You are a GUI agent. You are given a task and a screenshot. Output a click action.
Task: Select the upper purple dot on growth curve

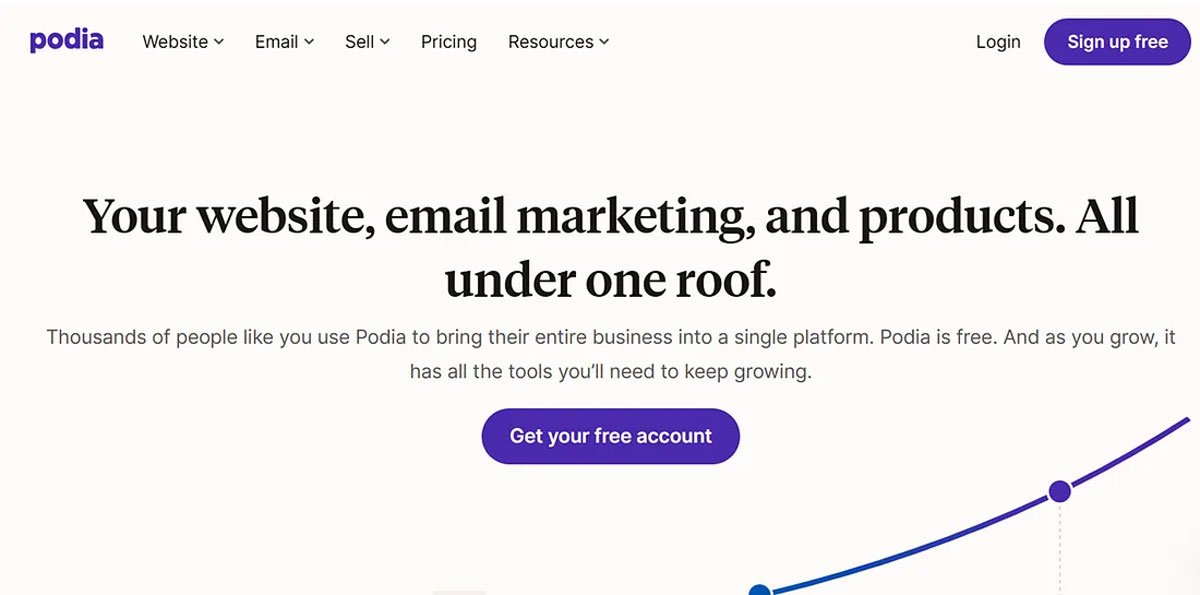[1059, 491]
